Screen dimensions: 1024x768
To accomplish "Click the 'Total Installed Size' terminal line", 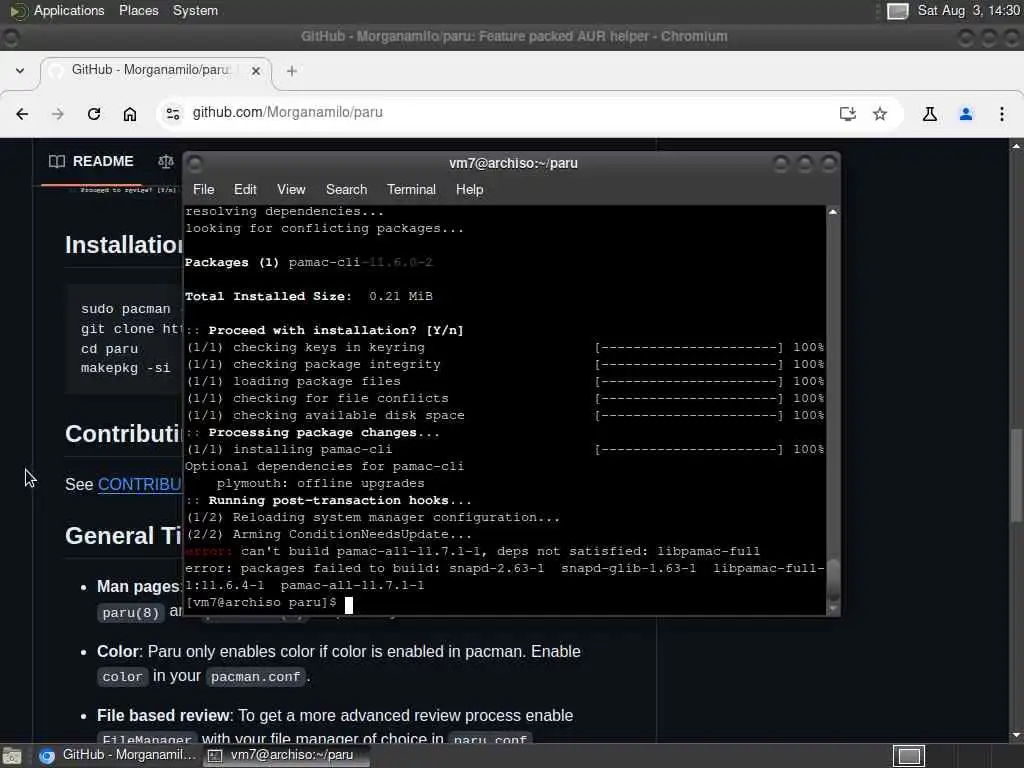I will (309, 296).
